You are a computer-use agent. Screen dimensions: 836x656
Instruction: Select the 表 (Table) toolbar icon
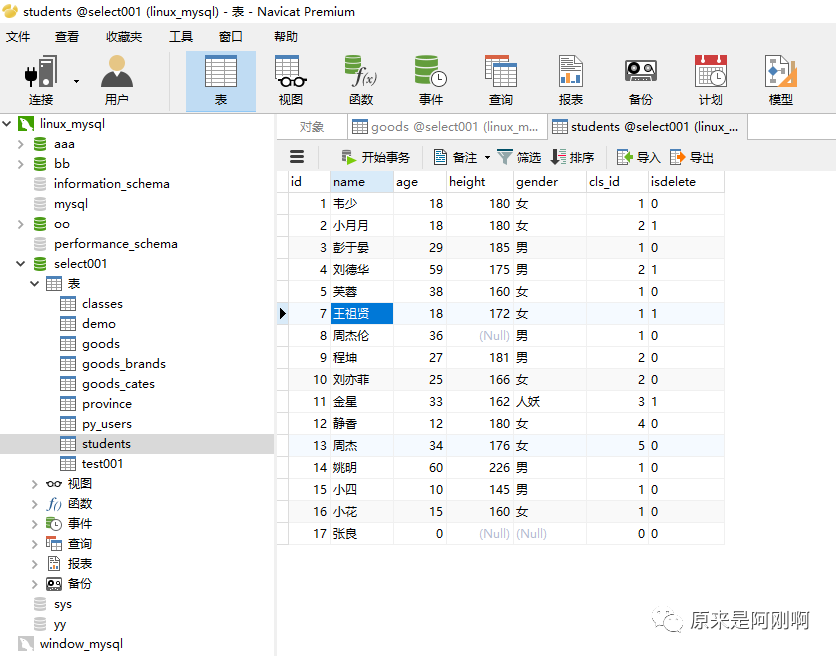click(221, 81)
